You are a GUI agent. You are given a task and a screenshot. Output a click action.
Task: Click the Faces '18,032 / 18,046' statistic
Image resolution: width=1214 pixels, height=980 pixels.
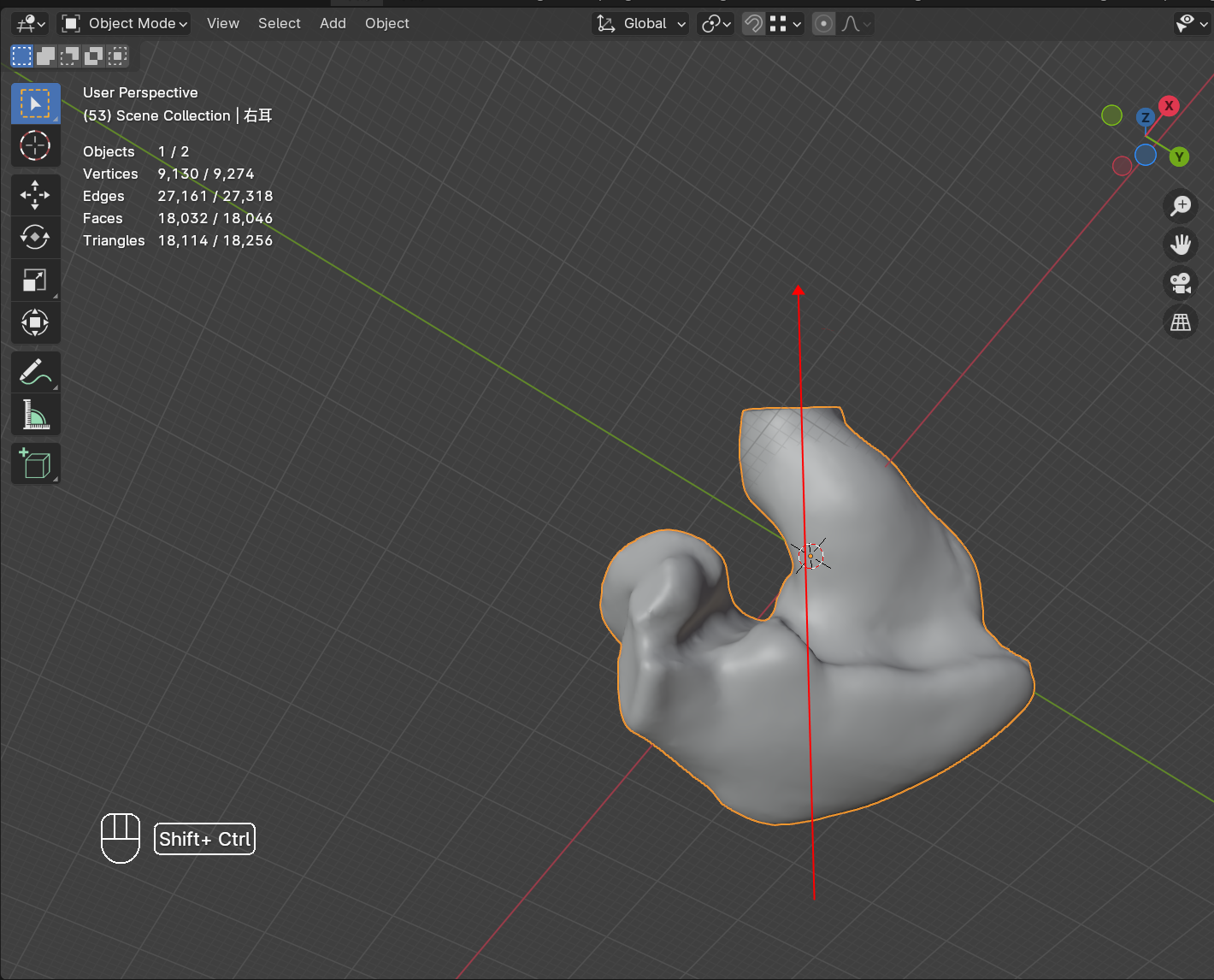(x=215, y=218)
